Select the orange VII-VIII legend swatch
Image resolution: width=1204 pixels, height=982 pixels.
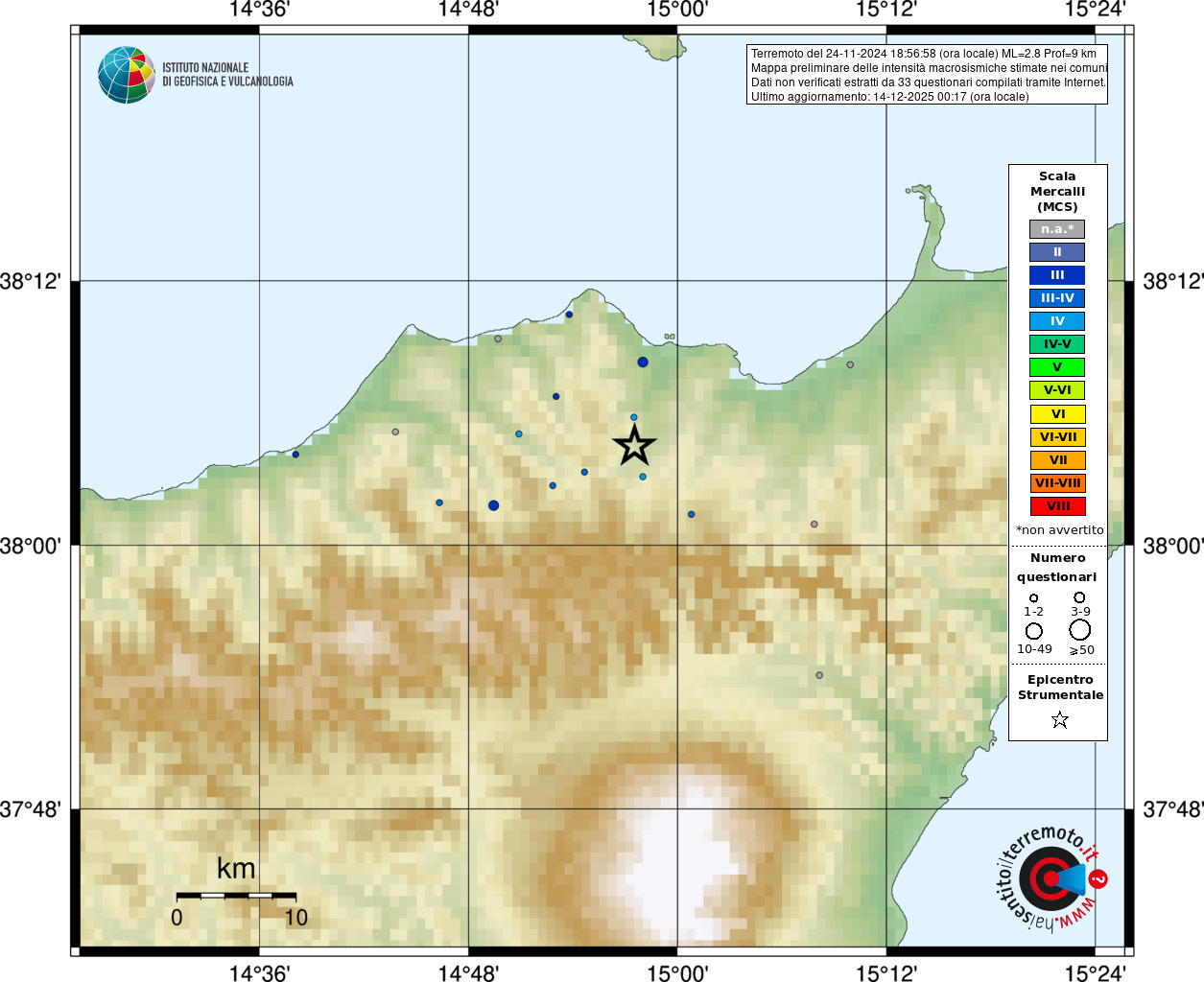click(x=1057, y=483)
